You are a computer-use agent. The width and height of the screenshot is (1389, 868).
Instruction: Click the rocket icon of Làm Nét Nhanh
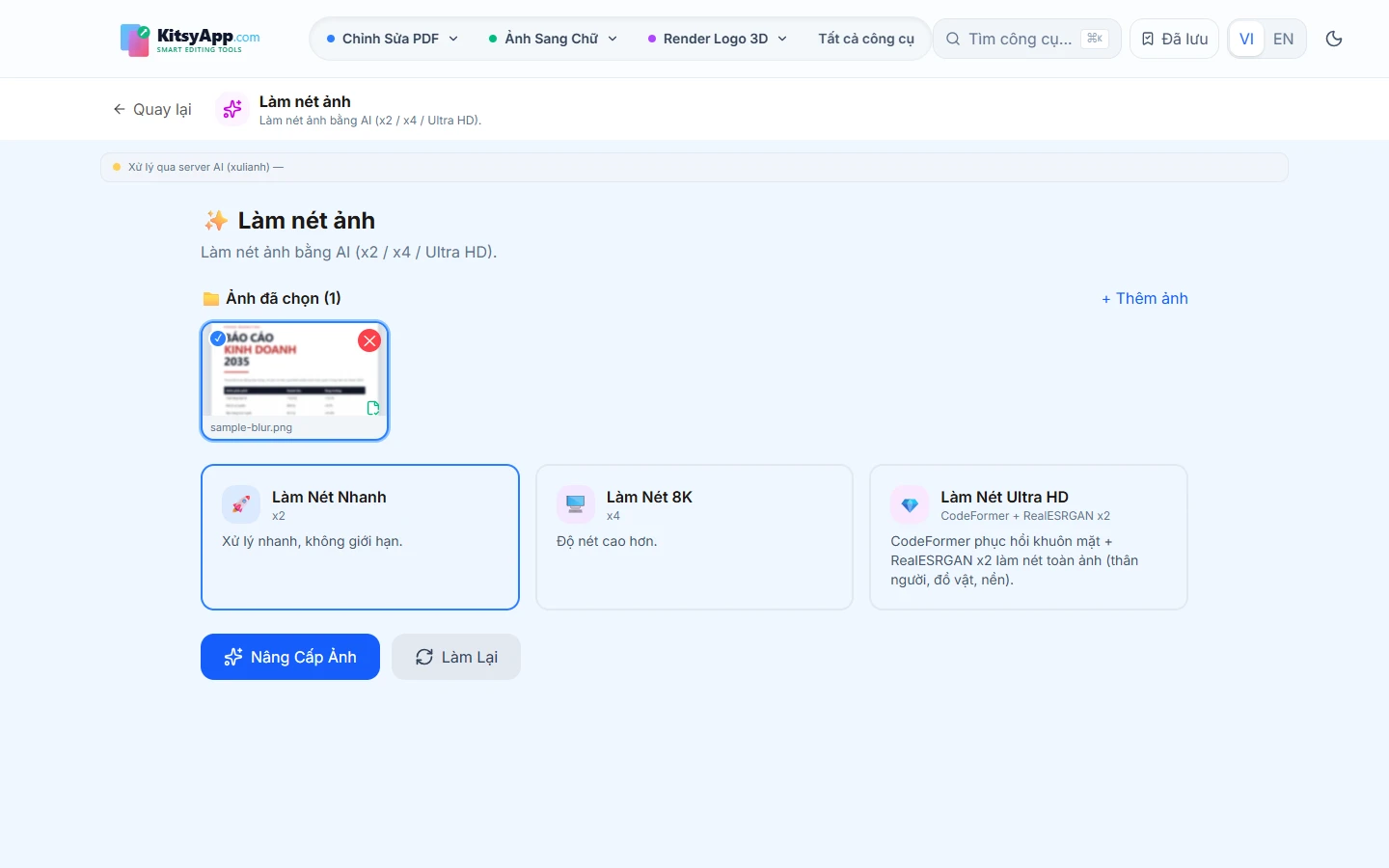tap(241, 504)
